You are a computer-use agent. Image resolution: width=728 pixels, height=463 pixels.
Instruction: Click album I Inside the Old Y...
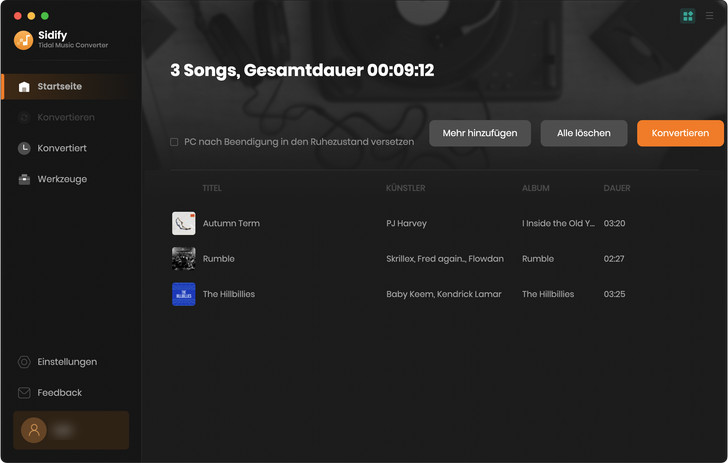click(558, 223)
